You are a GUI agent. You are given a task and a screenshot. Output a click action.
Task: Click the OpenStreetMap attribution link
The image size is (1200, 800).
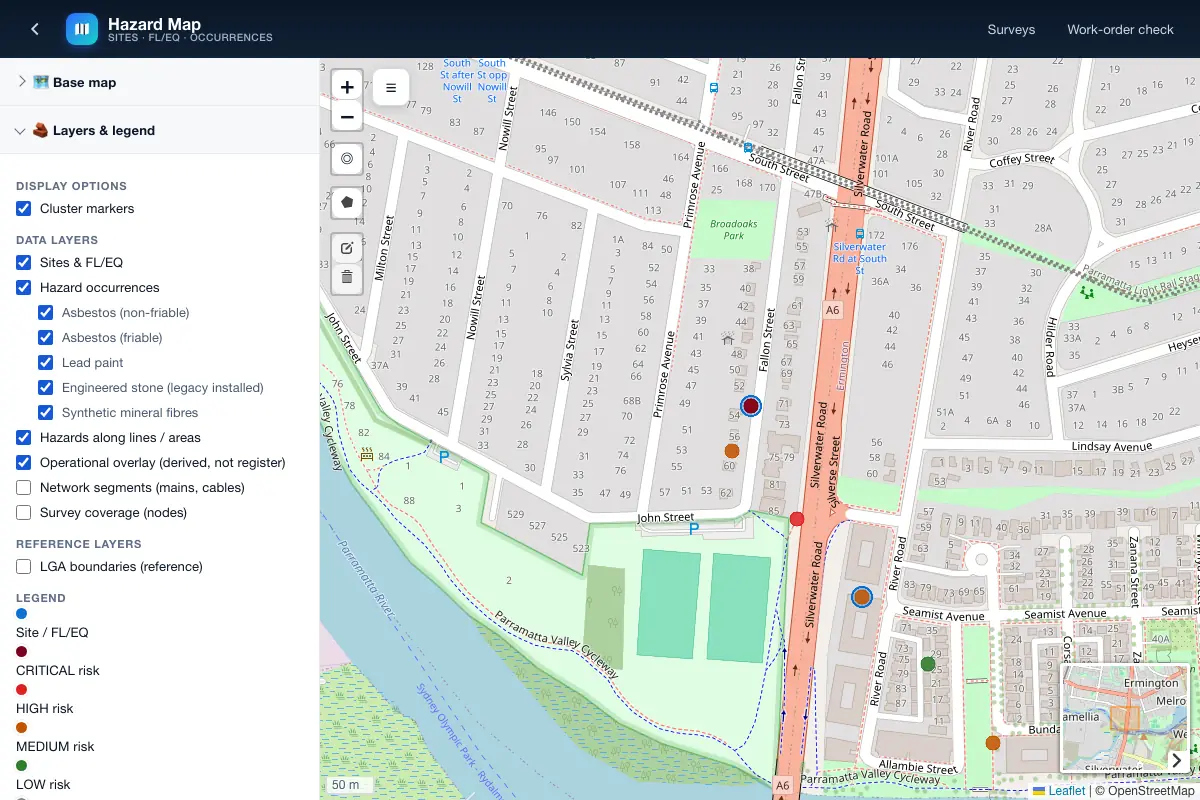tap(1150, 790)
